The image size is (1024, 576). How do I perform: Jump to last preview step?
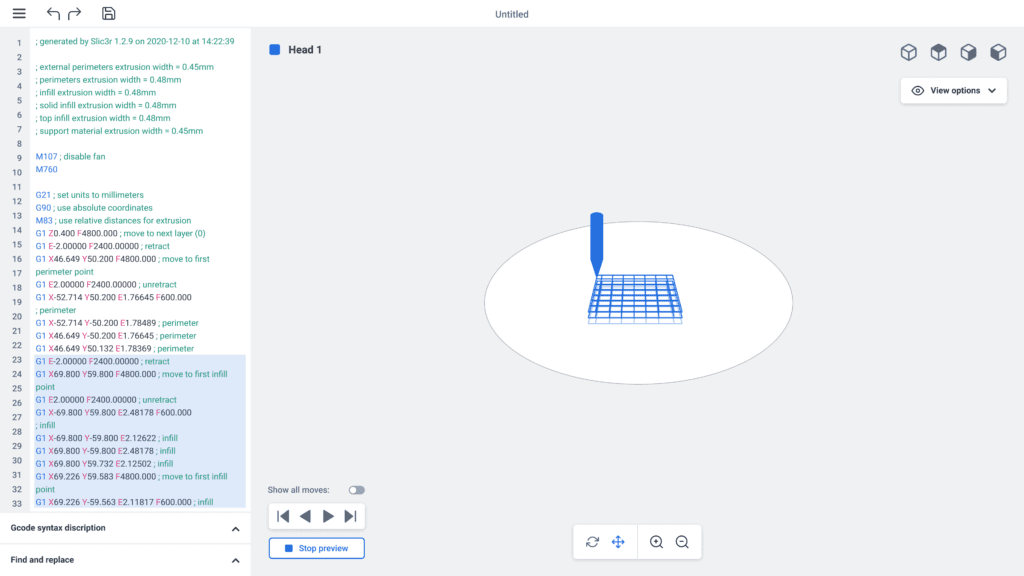pyautogui.click(x=351, y=516)
